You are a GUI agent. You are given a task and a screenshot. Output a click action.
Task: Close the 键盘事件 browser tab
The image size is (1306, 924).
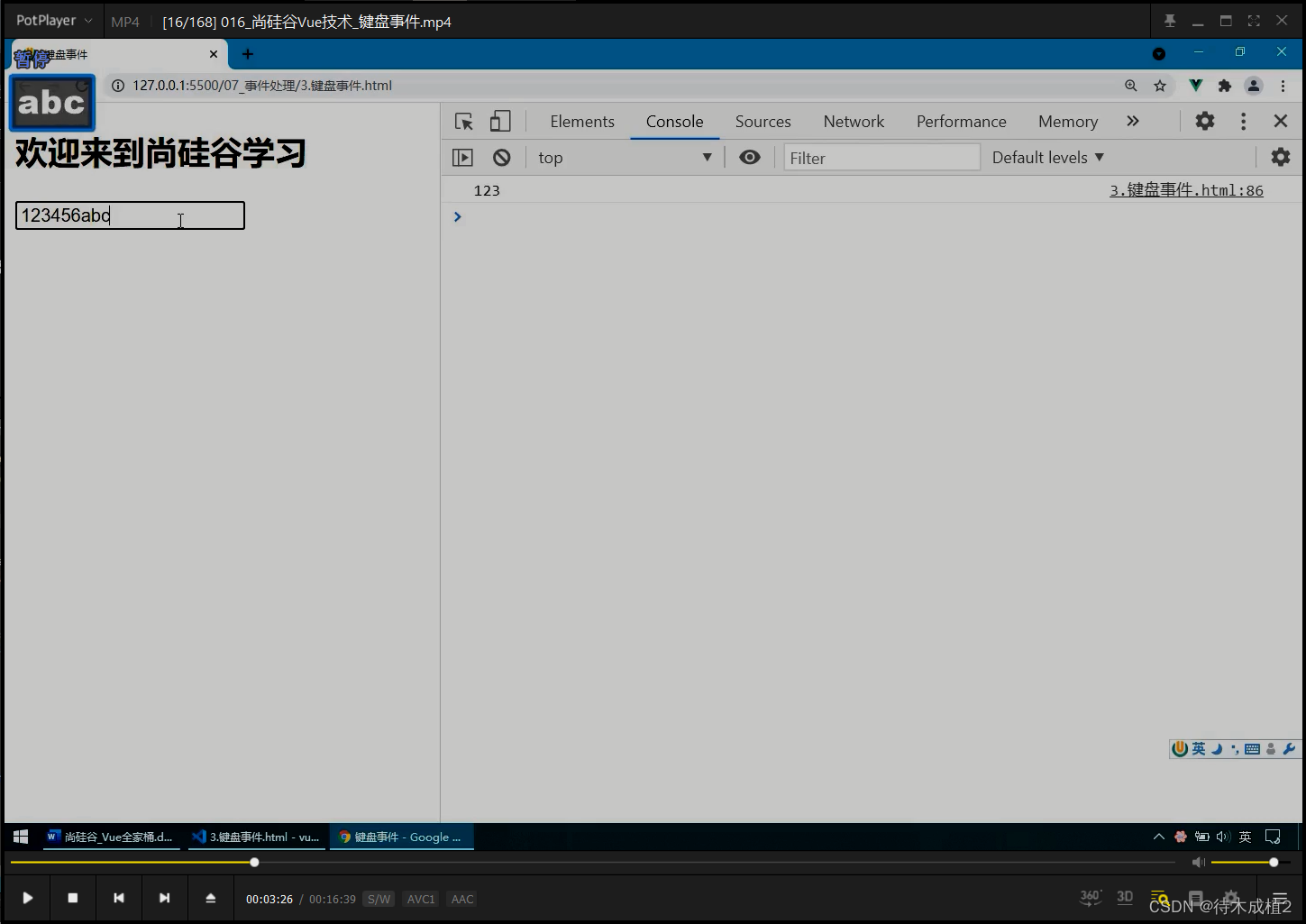[x=214, y=54]
